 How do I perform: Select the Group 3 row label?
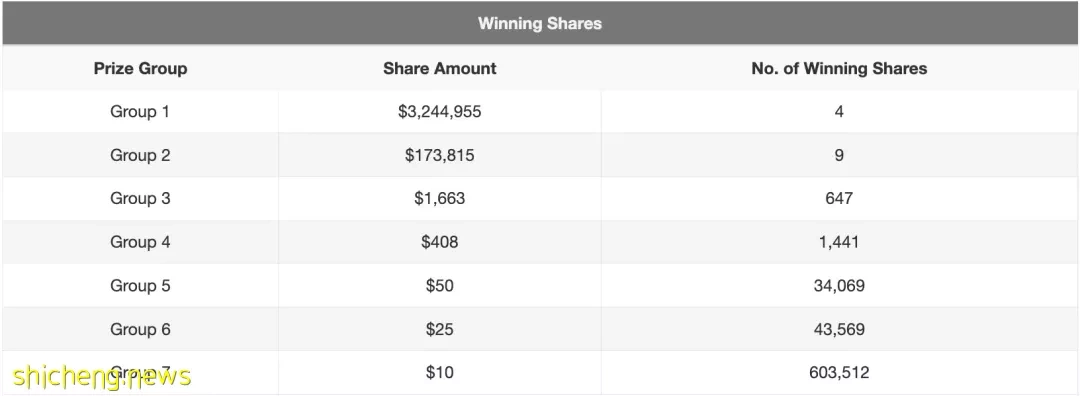pos(140,198)
